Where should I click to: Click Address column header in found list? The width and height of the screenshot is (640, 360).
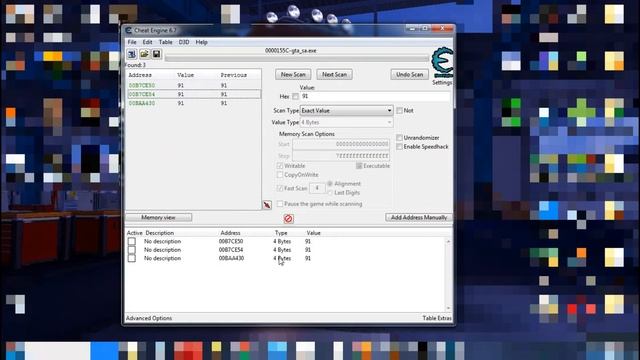point(140,75)
